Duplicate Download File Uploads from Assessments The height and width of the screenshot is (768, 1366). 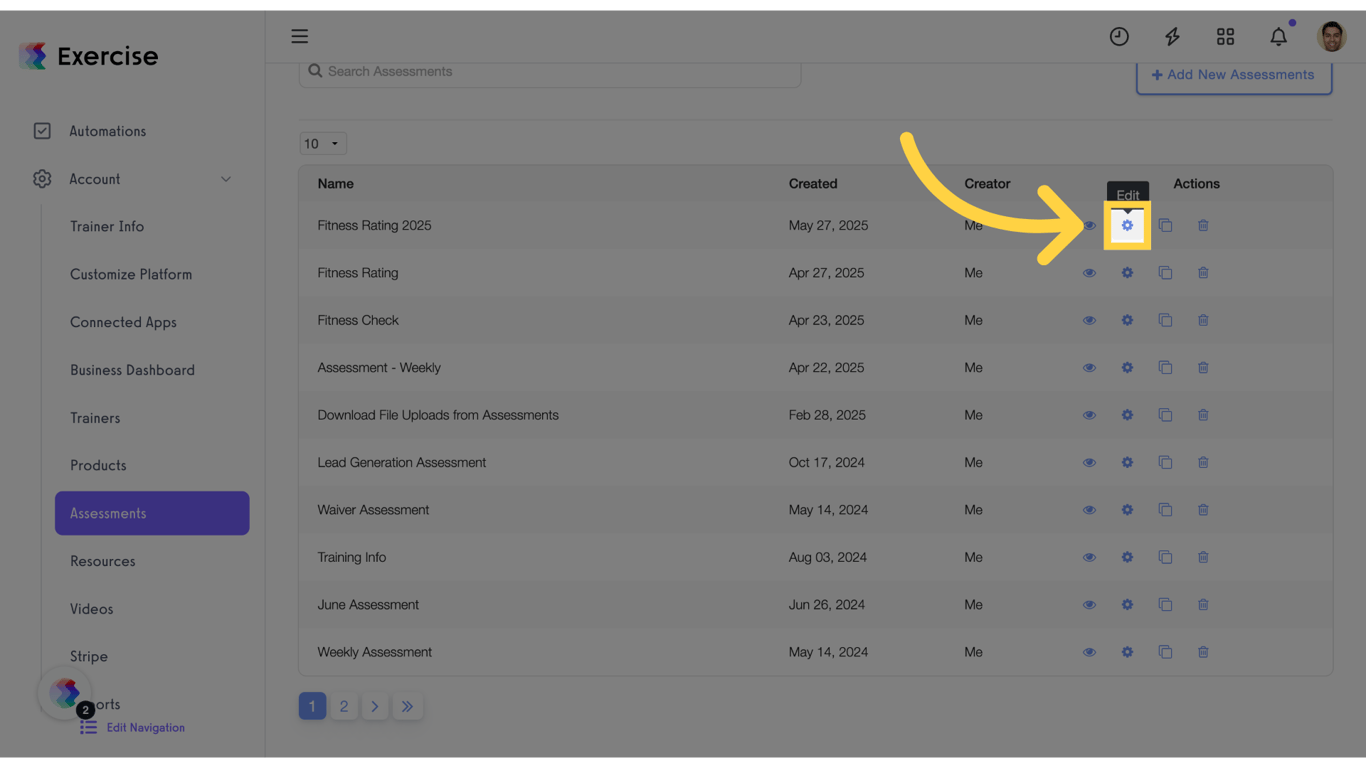(x=1165, y=415)
